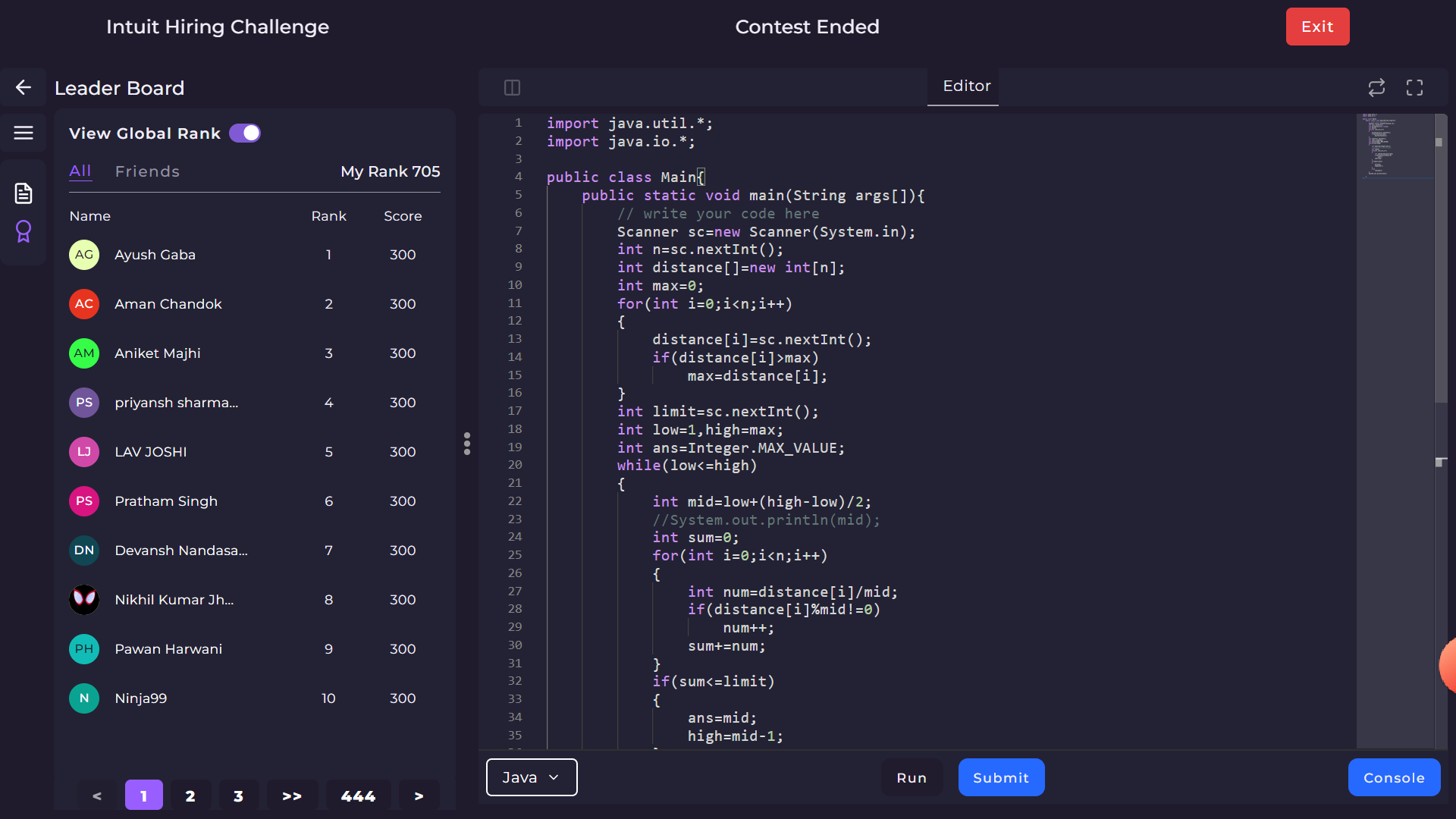Open the problem document icon in sidebar

click(24, 193)
